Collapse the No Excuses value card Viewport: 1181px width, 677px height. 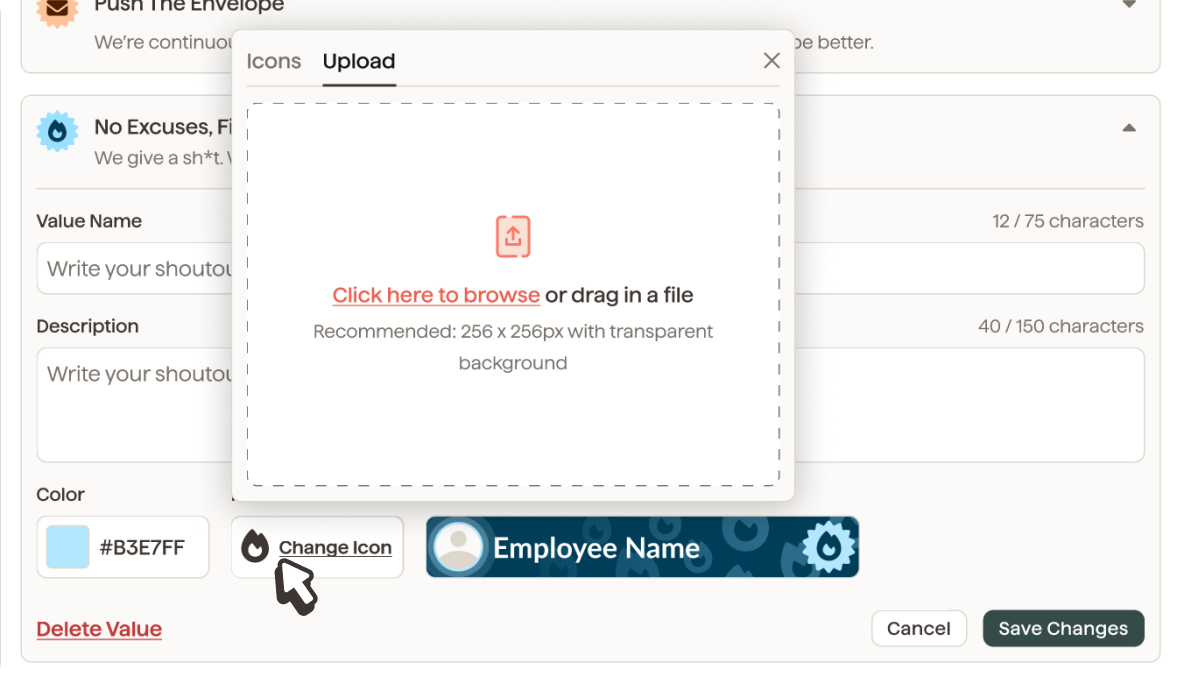1129,128
